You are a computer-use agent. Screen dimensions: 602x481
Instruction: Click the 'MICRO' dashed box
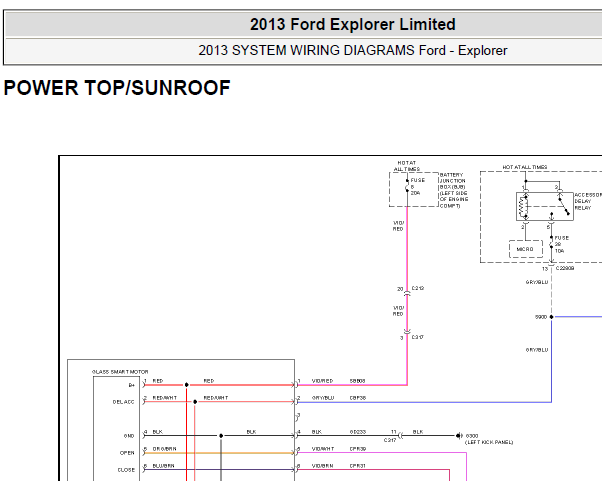tap(526, 249)
